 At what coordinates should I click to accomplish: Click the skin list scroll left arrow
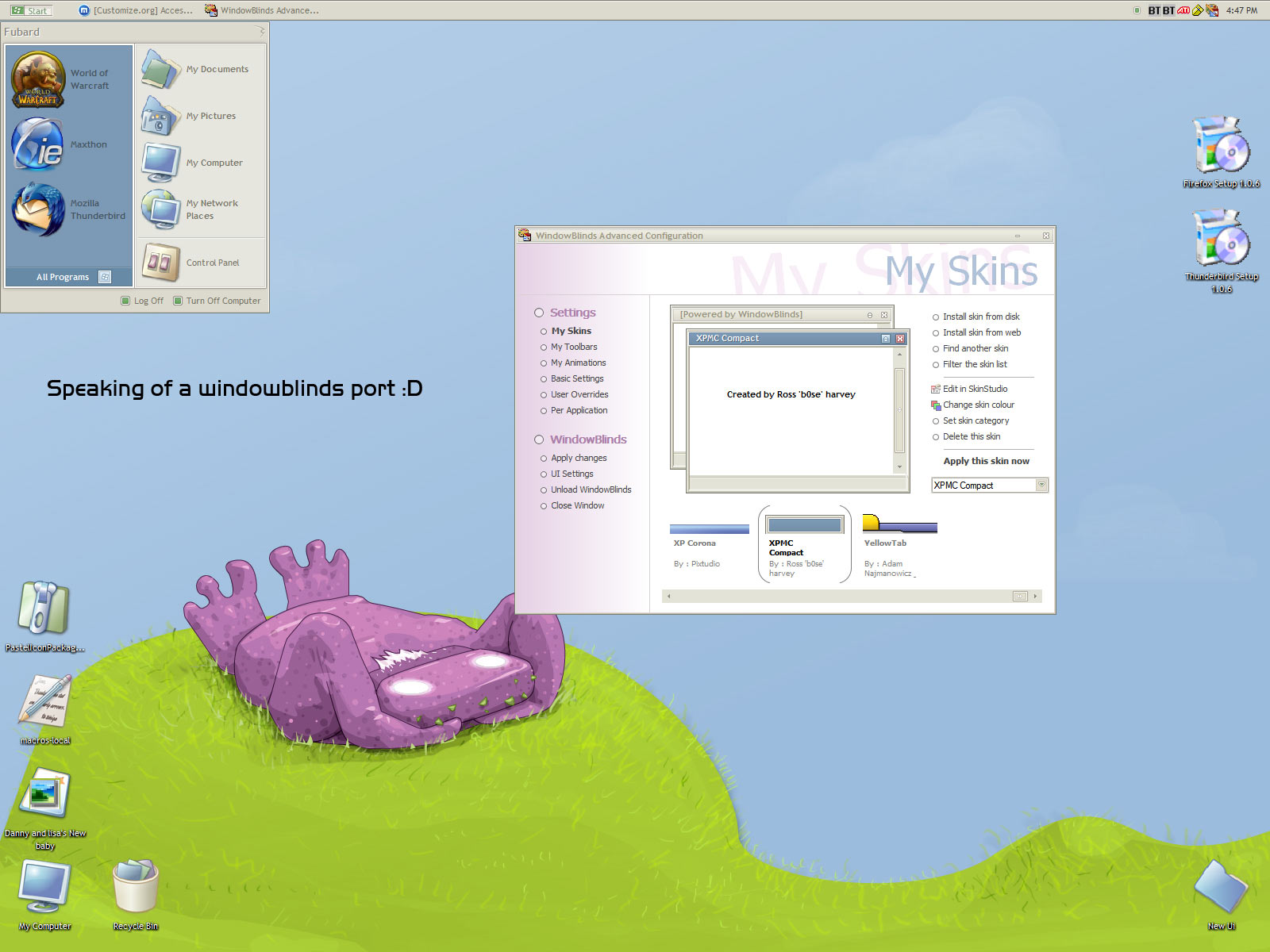(x=668, y=597)
